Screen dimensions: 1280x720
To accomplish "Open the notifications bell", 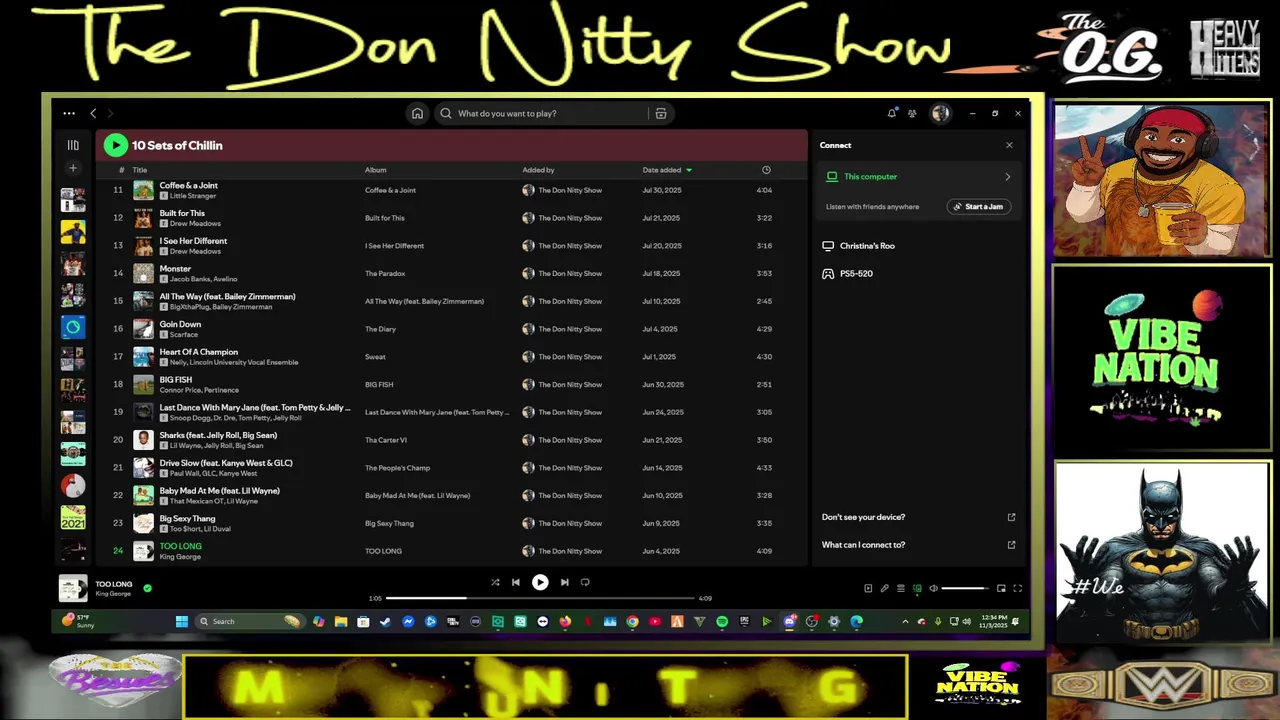I will tap(891, 113).
